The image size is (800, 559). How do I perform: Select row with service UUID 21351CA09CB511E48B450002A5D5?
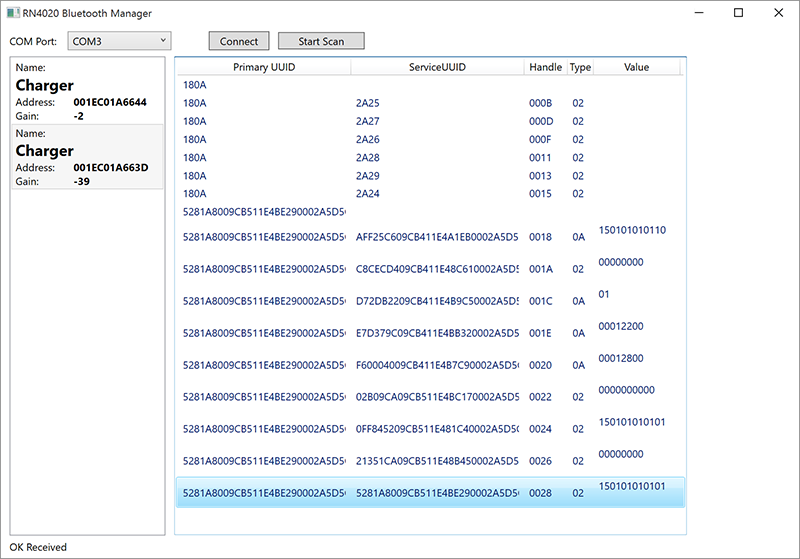pyautogui.click(x=430, y=461)
